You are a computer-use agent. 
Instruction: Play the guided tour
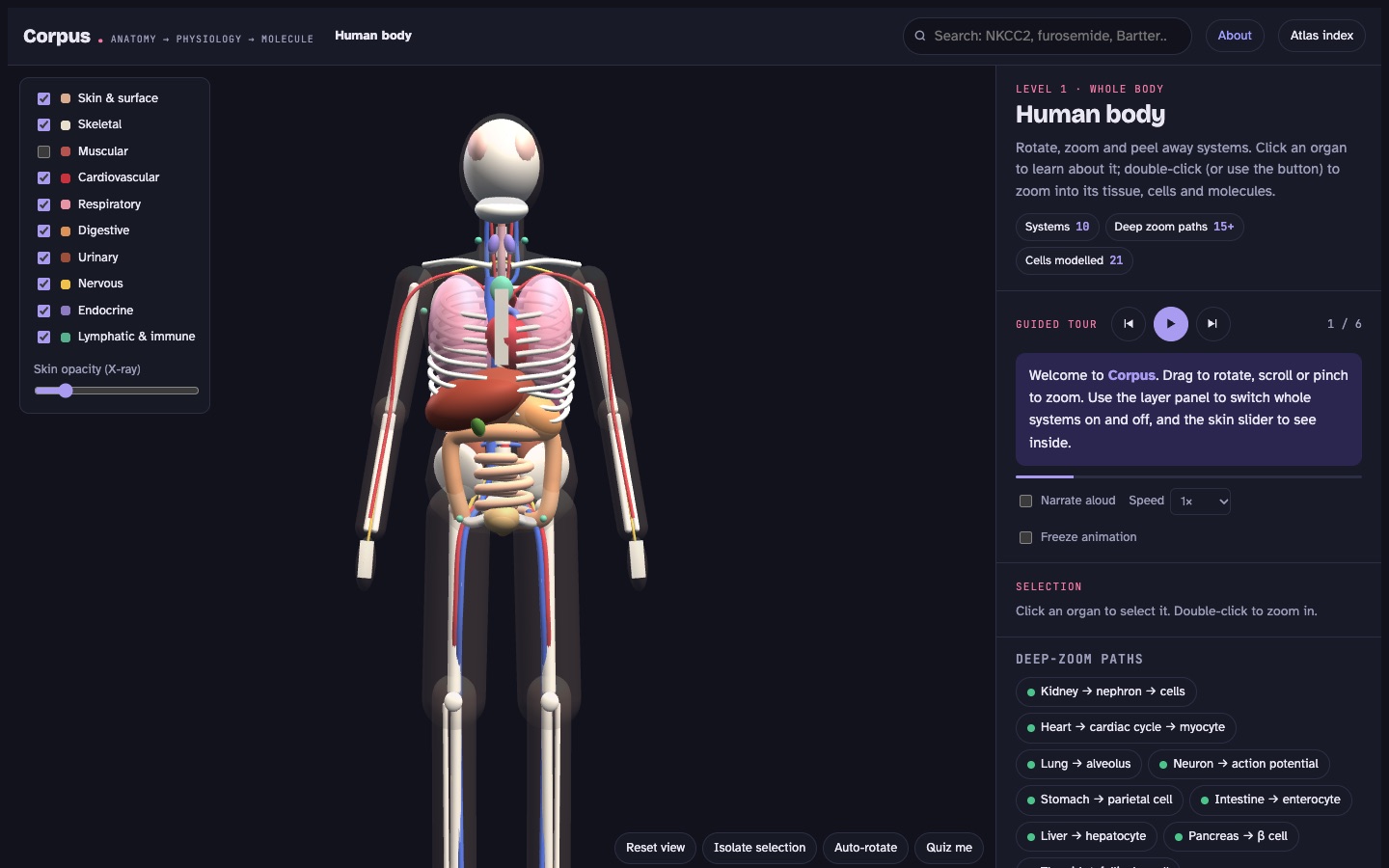coord(1171,324)
